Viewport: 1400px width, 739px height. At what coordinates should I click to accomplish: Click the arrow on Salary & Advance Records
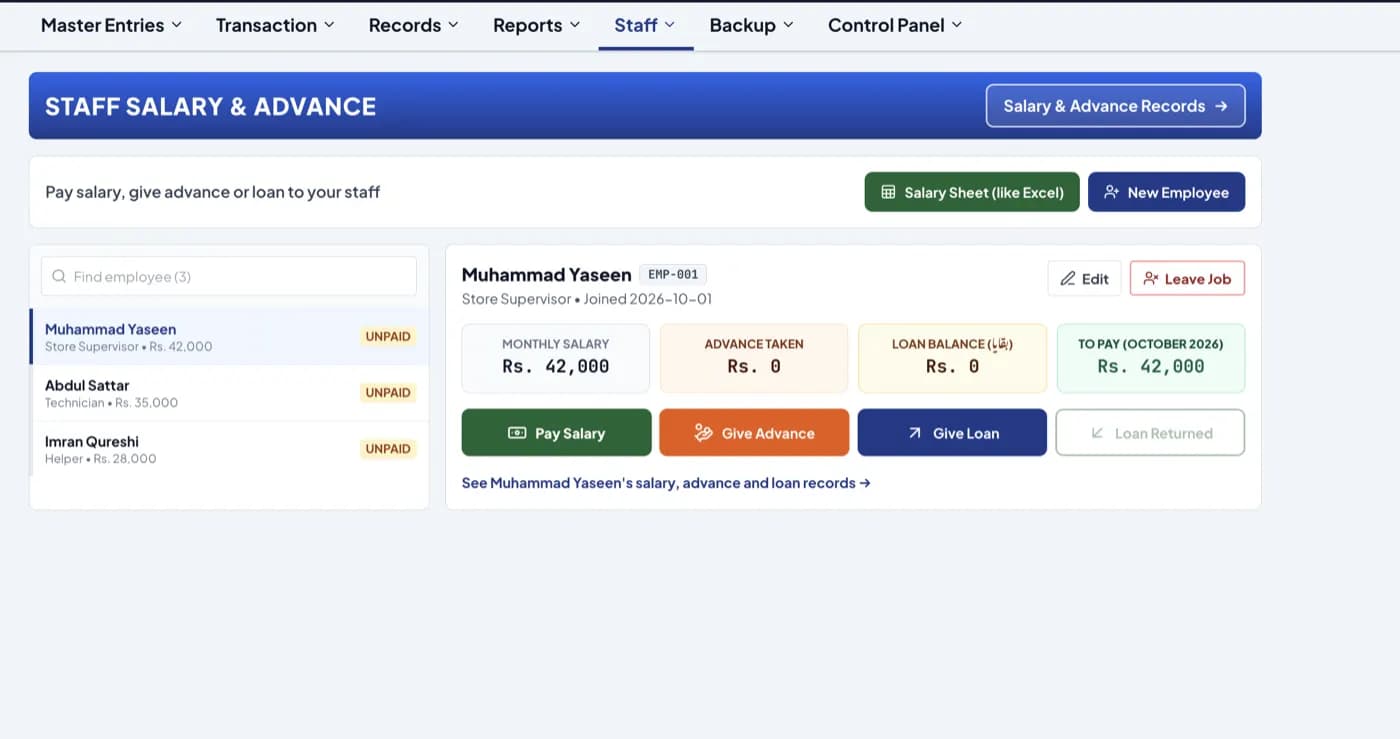[x=1221, y=106]
